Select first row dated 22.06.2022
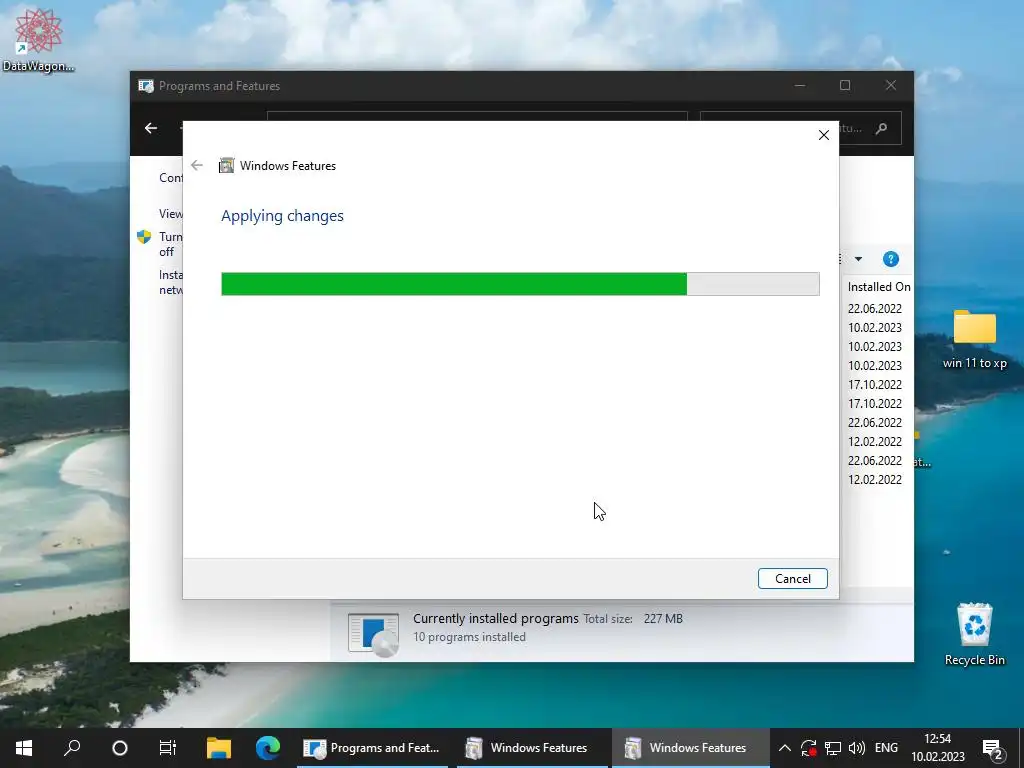 pyautogui.click(x=874, y=309)
